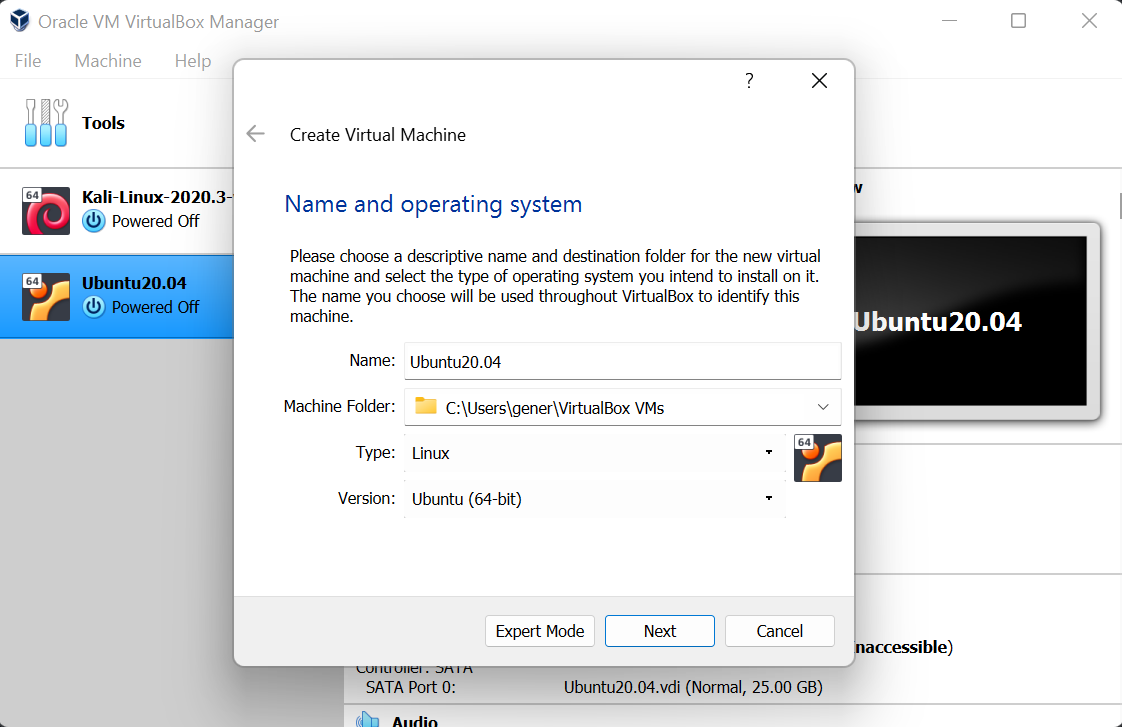Expand the Machine Folder dropdown chevron
The width and height of the screenshot is (1122, 727).
coord(823,406)
